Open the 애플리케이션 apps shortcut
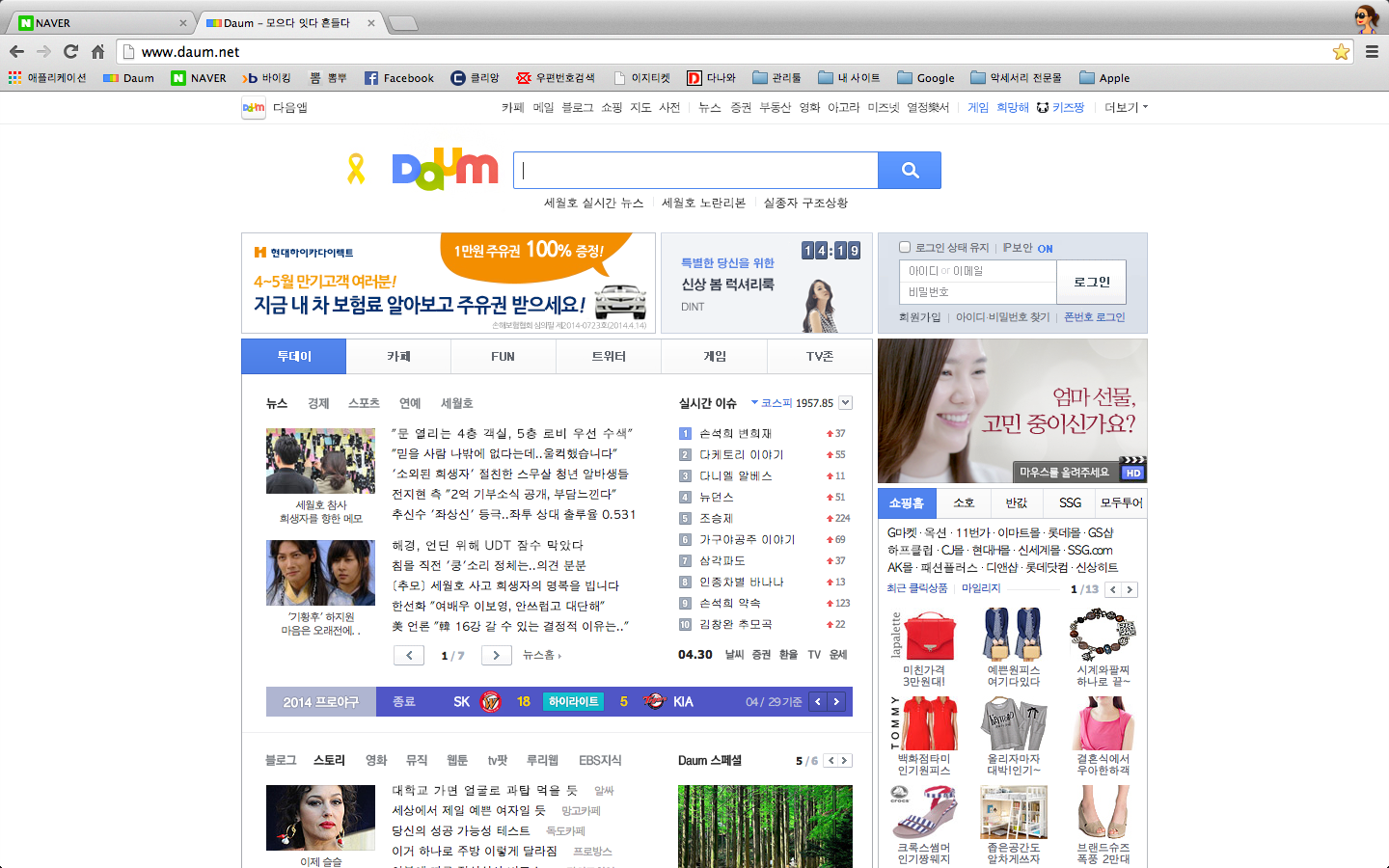This screenshot has width=1389, height=868. [47, 78]
